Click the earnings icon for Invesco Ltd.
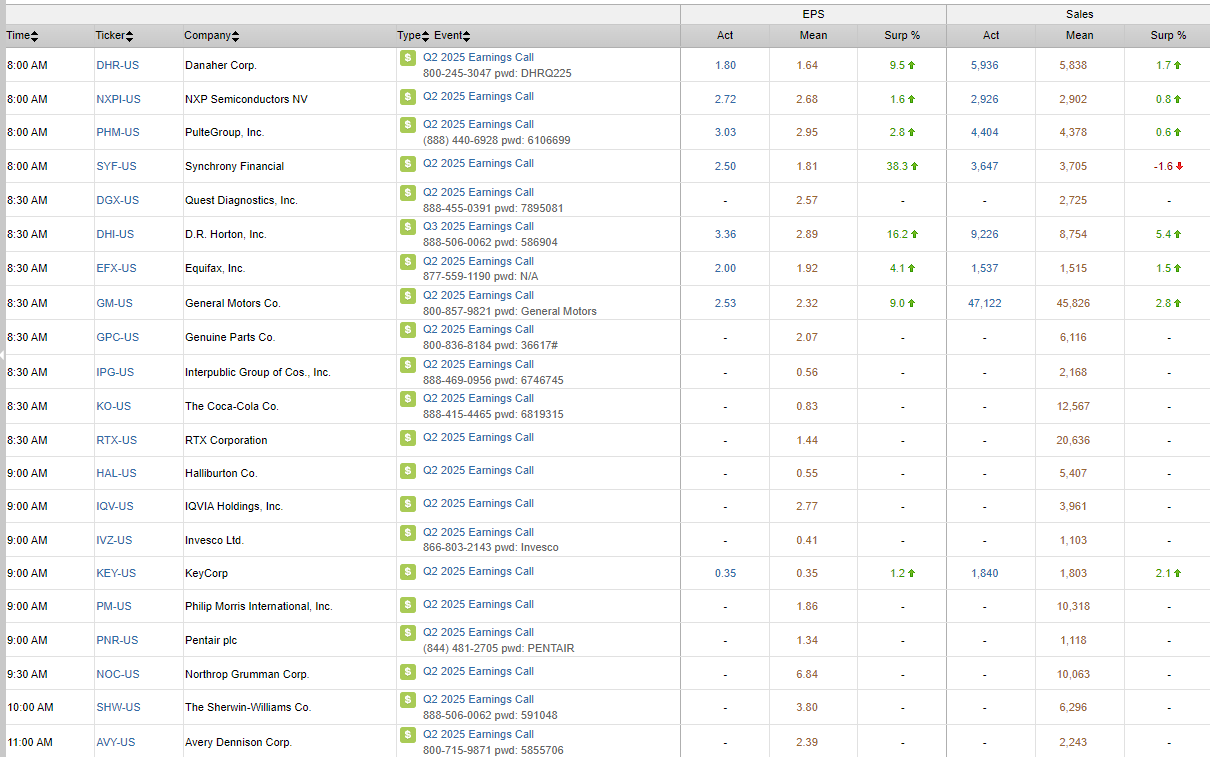1210x757 pixels. tap(407, 533)
